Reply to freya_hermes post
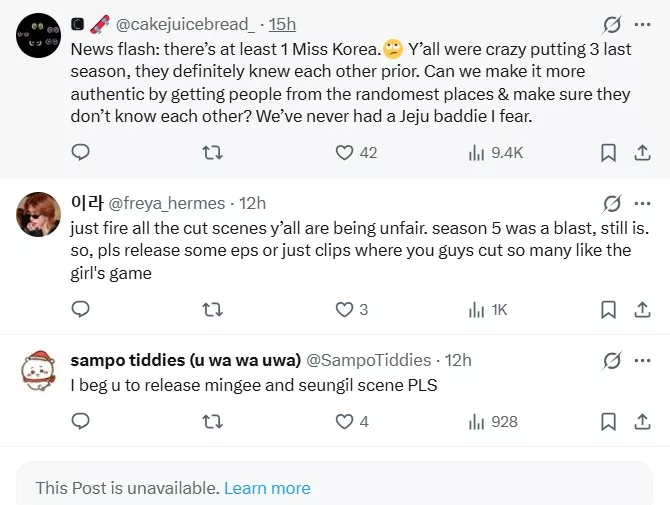670x505 pixels. tap(82, 309)
